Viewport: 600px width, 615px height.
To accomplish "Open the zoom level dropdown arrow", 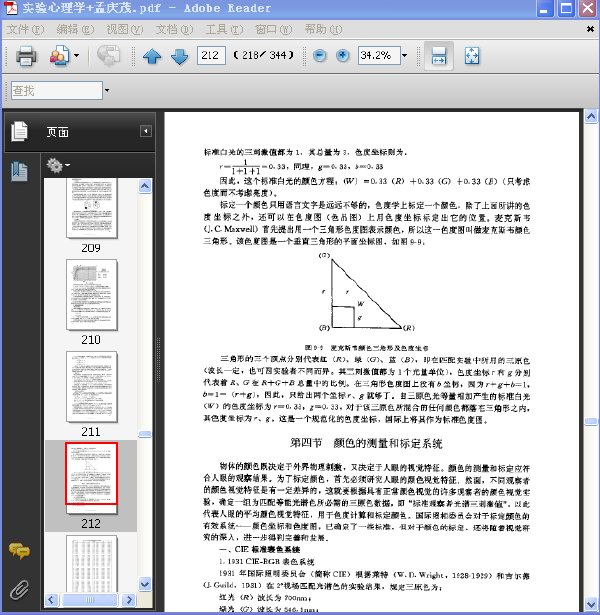I will pyautogui.click(x=405, y=56).
